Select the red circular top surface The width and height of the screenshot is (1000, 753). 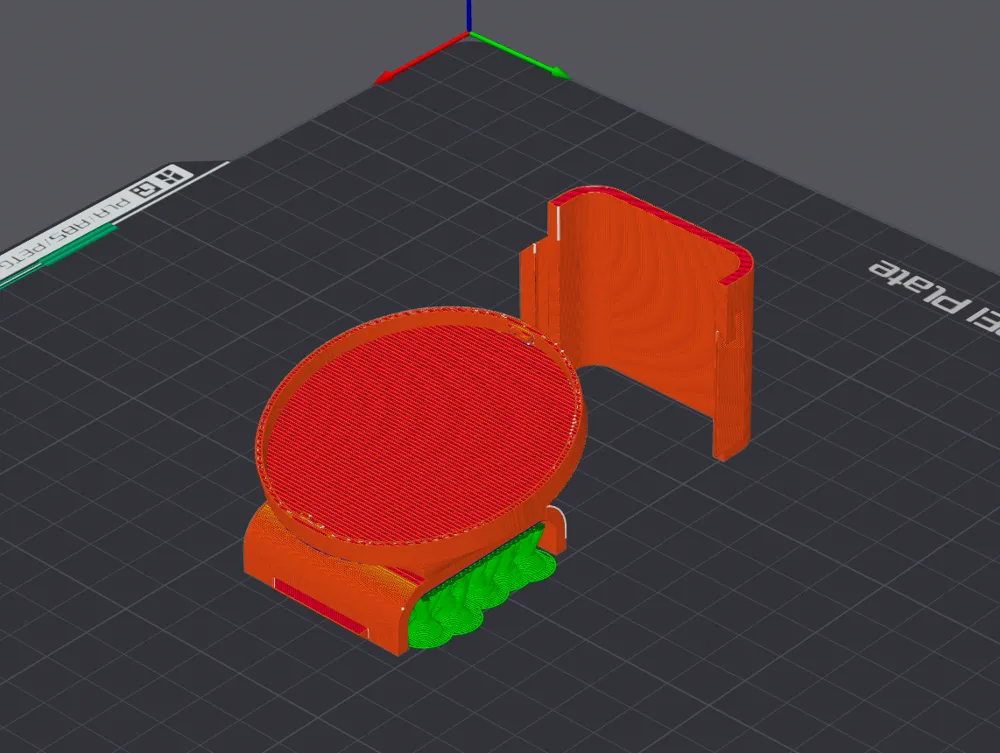point(420,410)
